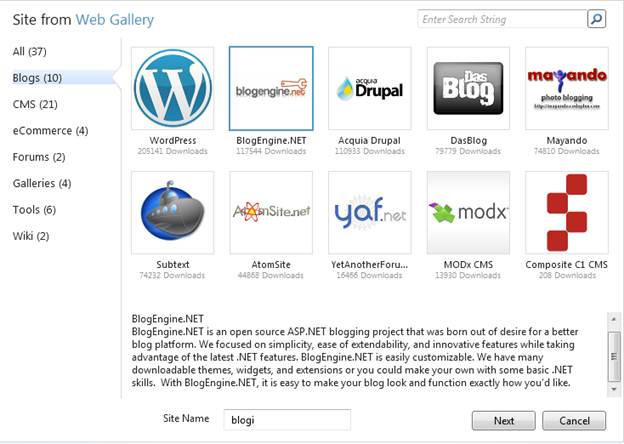Select the Mayando photo blogging tile
This screenshot has height=444, width=624.
(567, 88)
